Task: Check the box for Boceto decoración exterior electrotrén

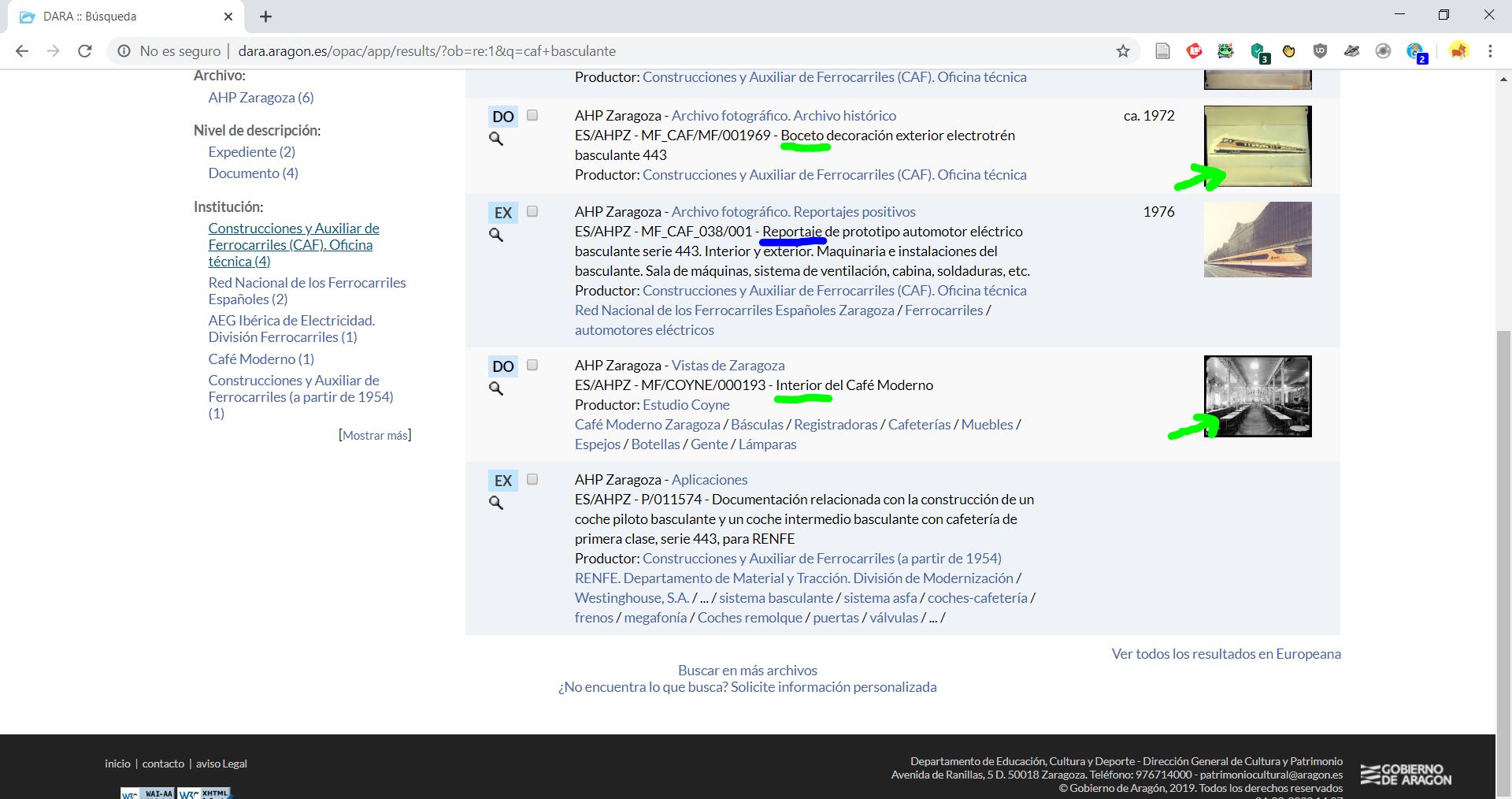Action: point(532,115)
